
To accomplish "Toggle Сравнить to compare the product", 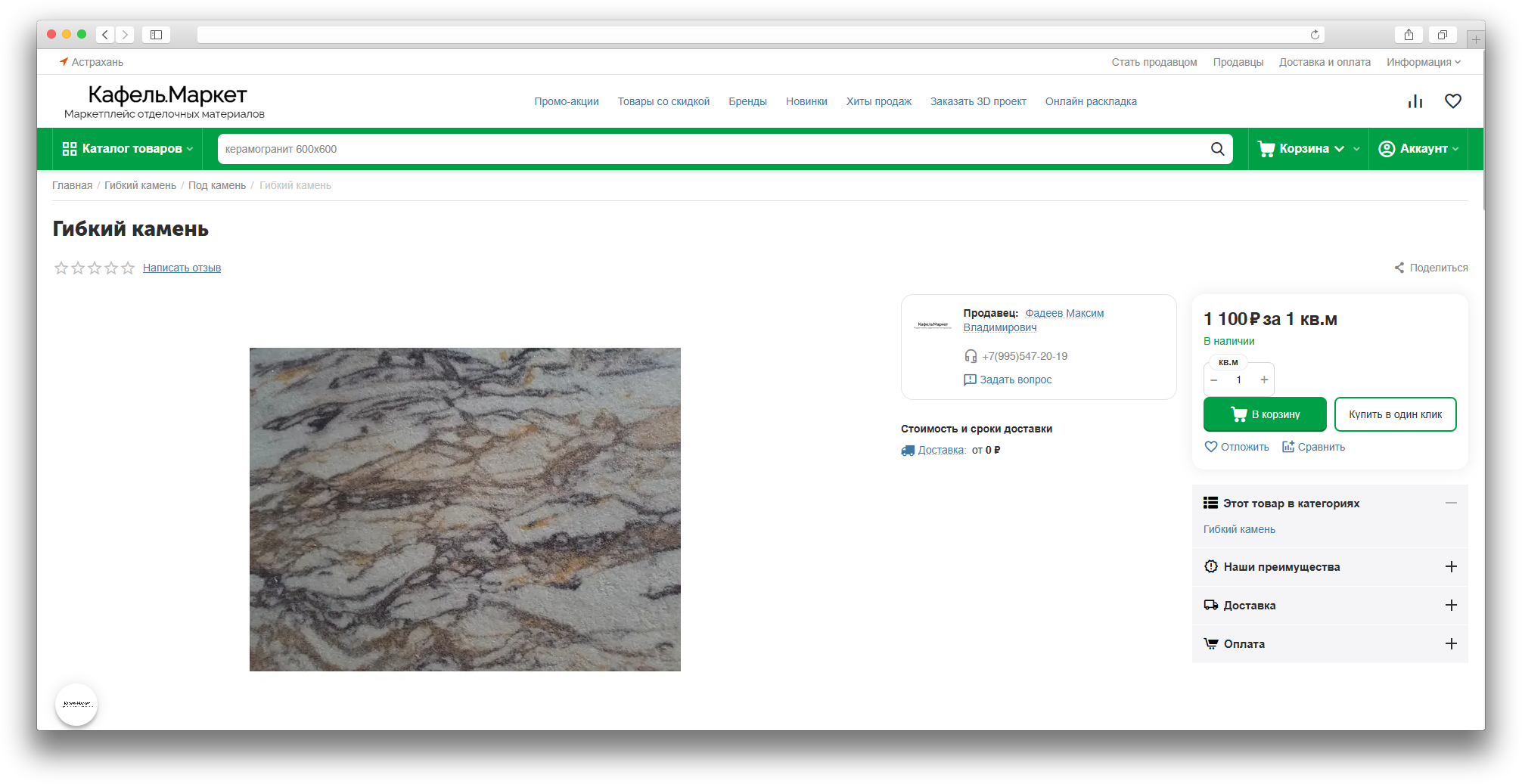I will pyautogui.click(x=1313, y=447).
